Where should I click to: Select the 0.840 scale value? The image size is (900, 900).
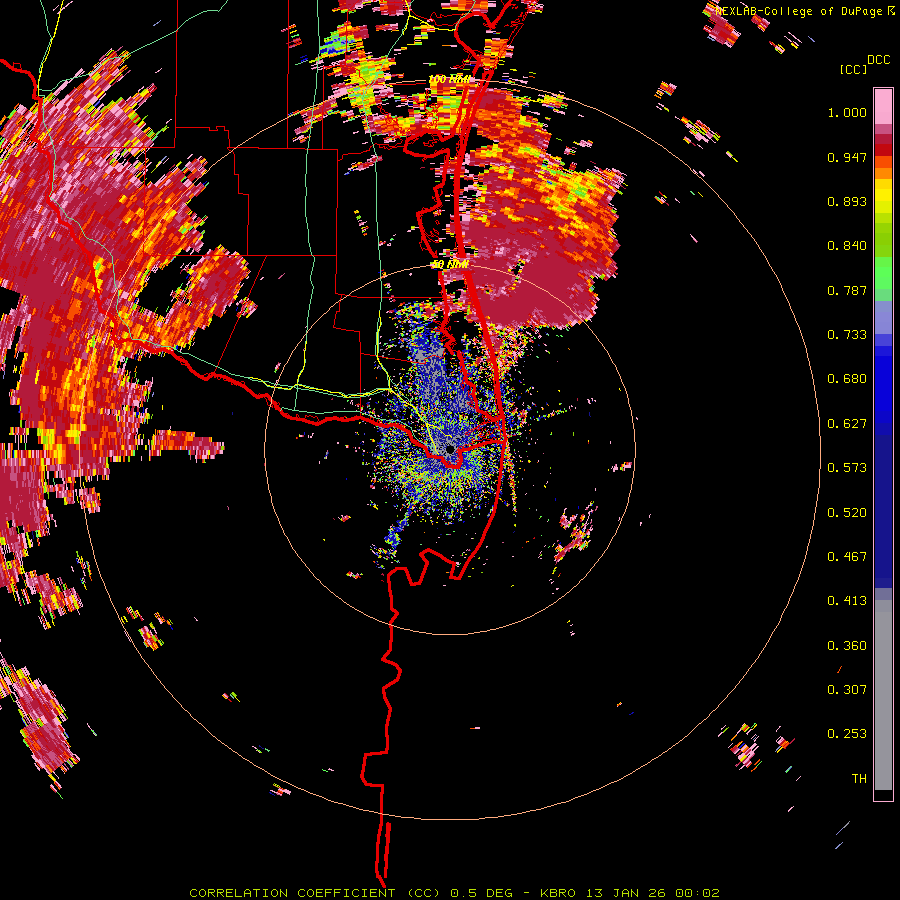(x=847, y=246)
